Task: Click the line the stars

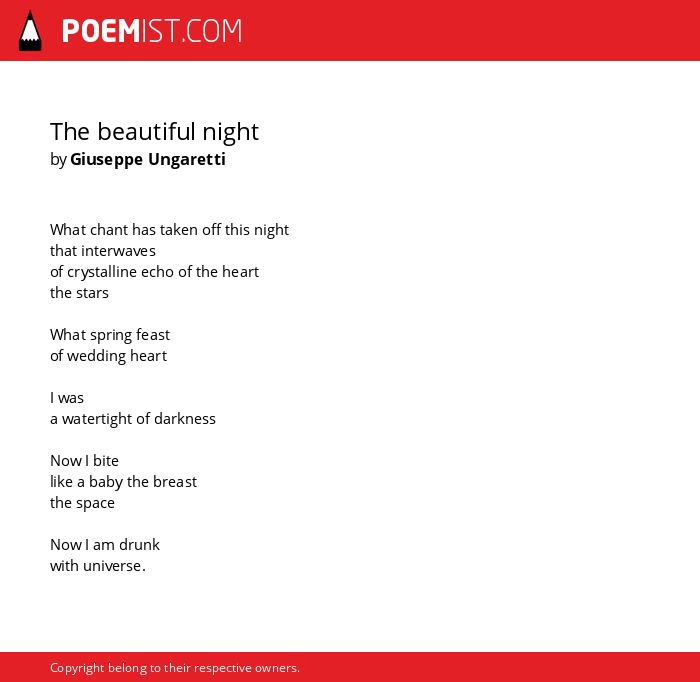Action: (79, 293)
